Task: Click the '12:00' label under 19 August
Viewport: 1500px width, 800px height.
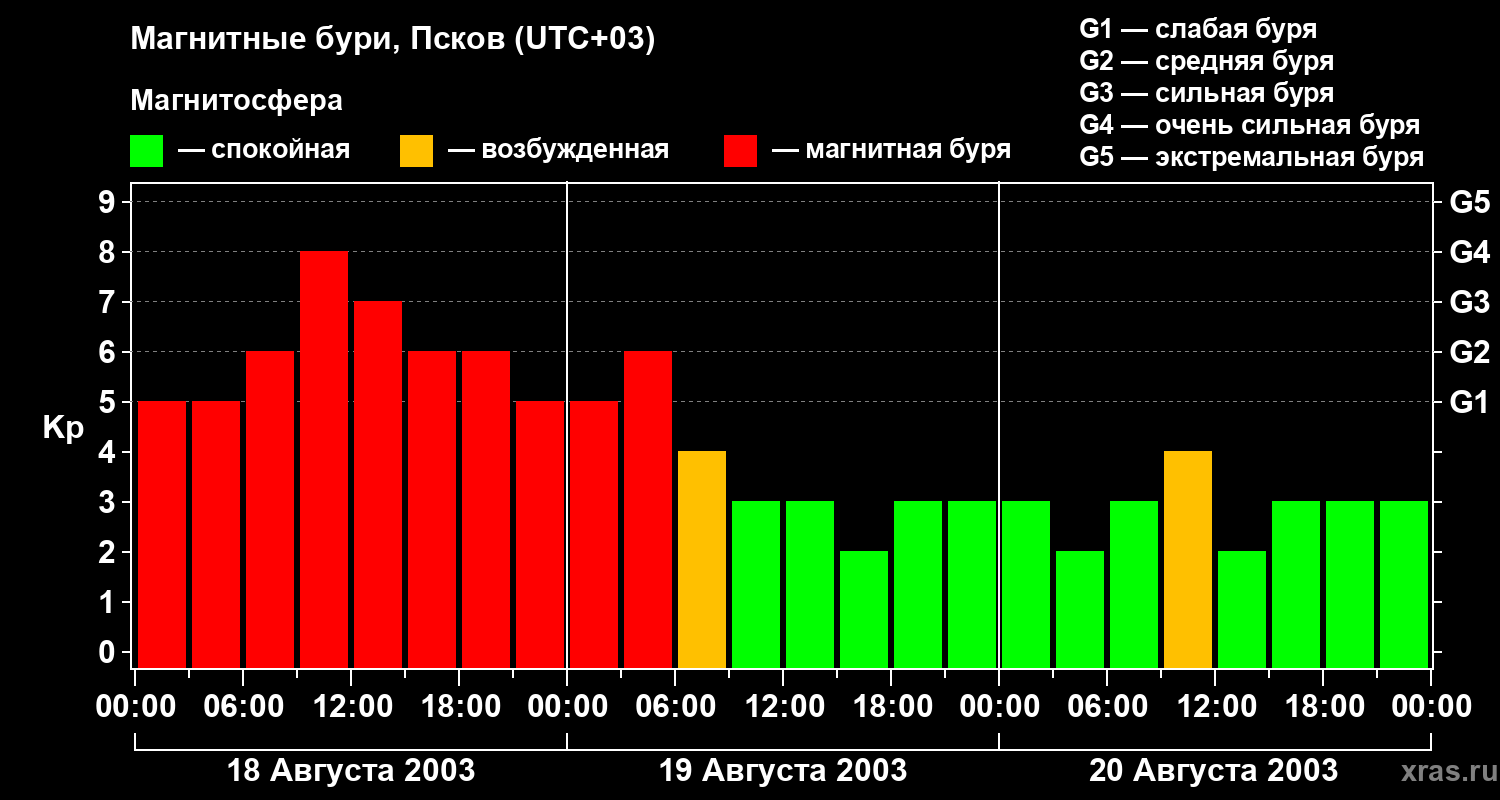Action: coord(783,707)
